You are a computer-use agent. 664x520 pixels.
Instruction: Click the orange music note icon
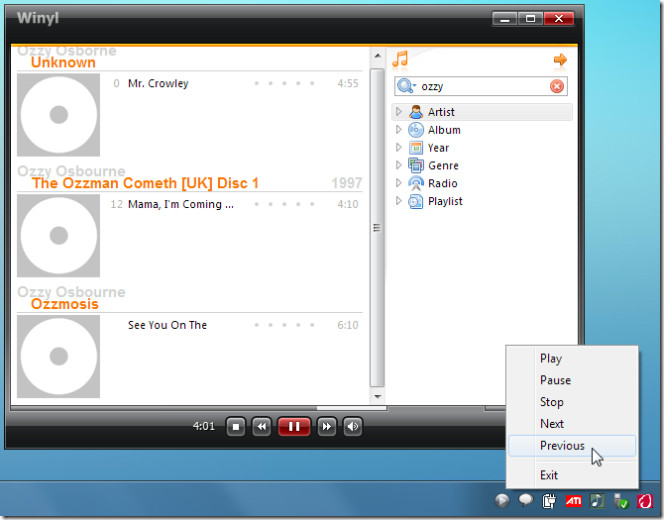click(x=400, y=59)
